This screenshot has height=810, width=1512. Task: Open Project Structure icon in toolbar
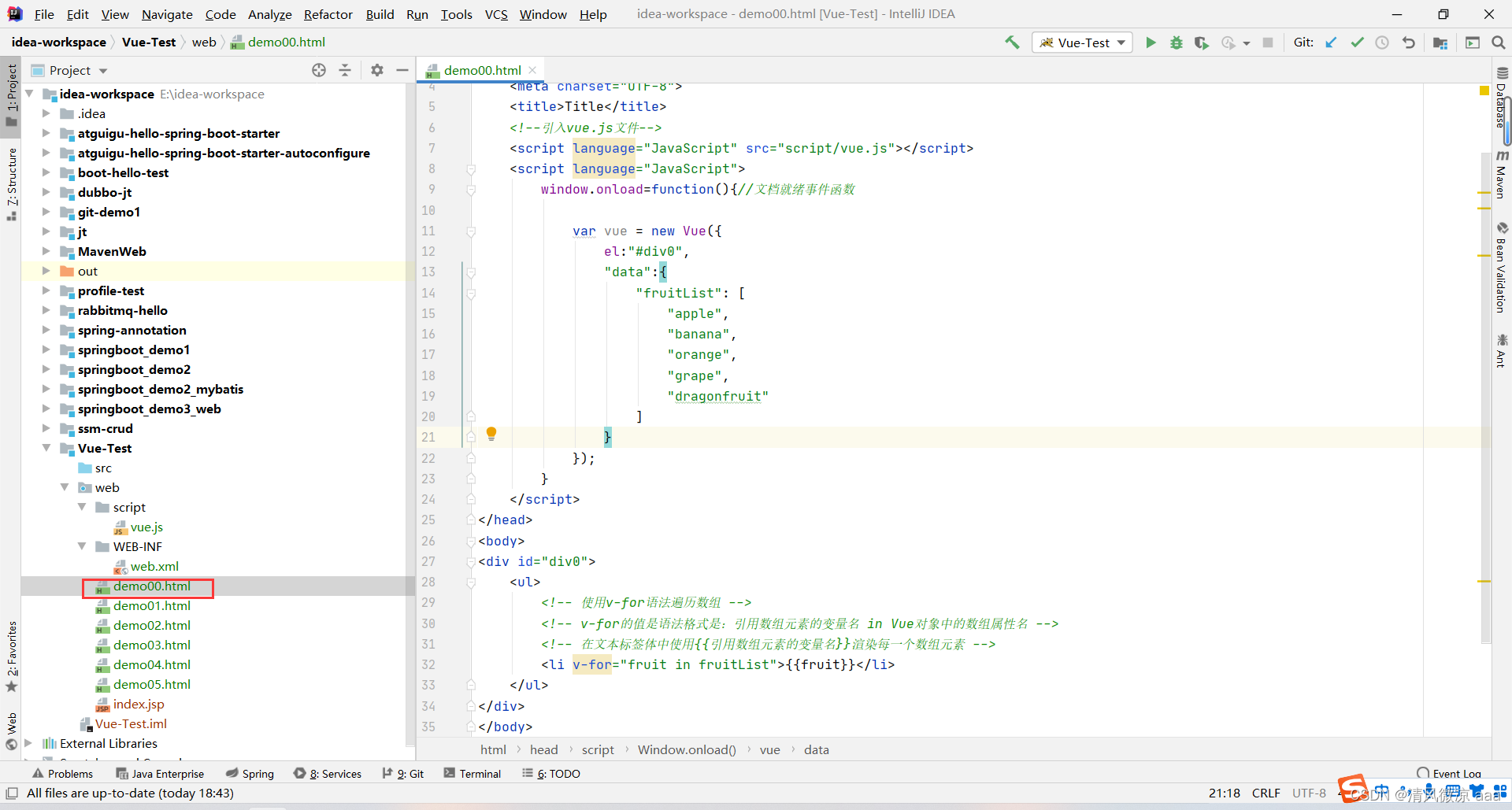1440,43
